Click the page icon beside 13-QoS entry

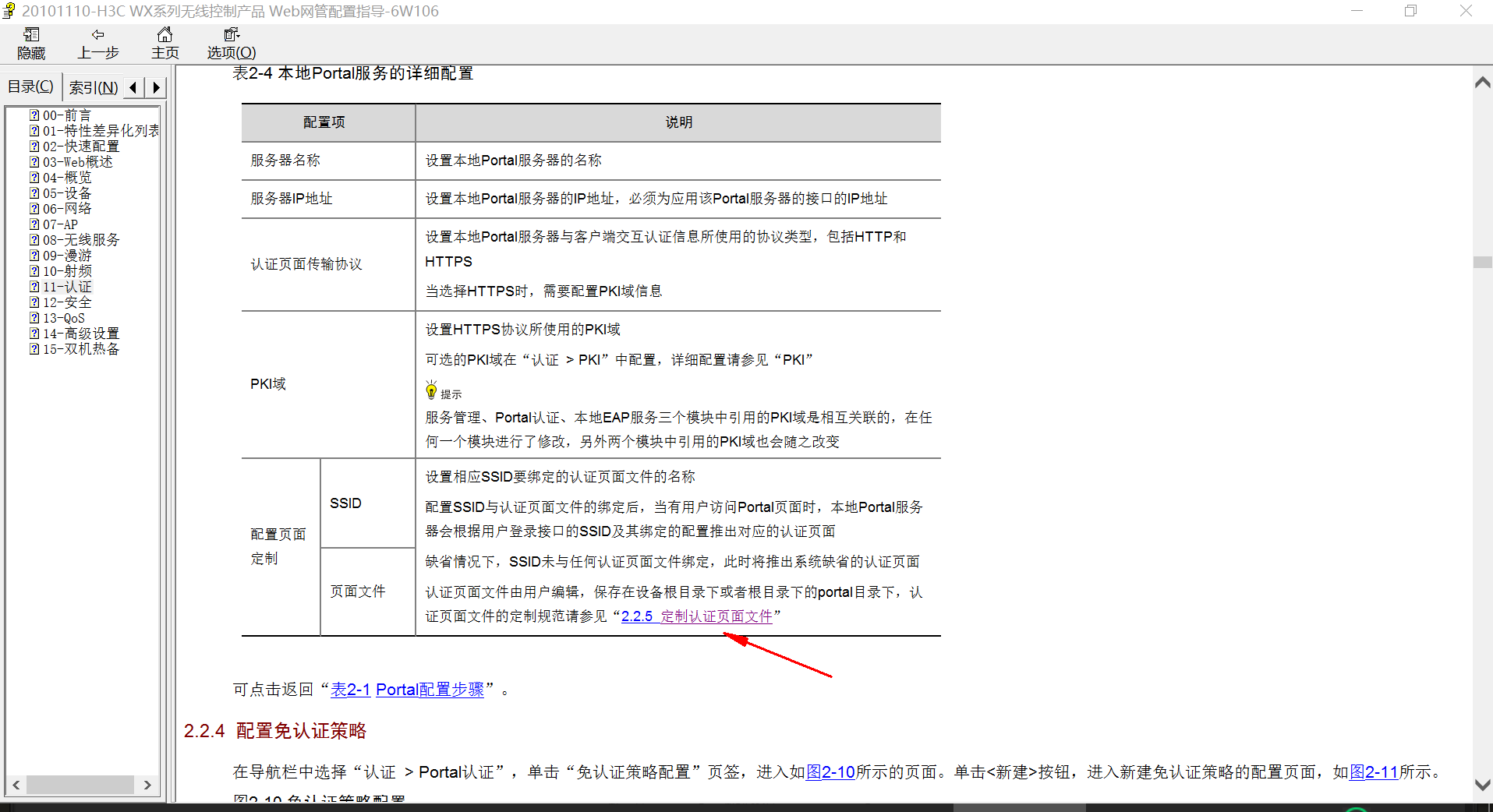(34, 317)
